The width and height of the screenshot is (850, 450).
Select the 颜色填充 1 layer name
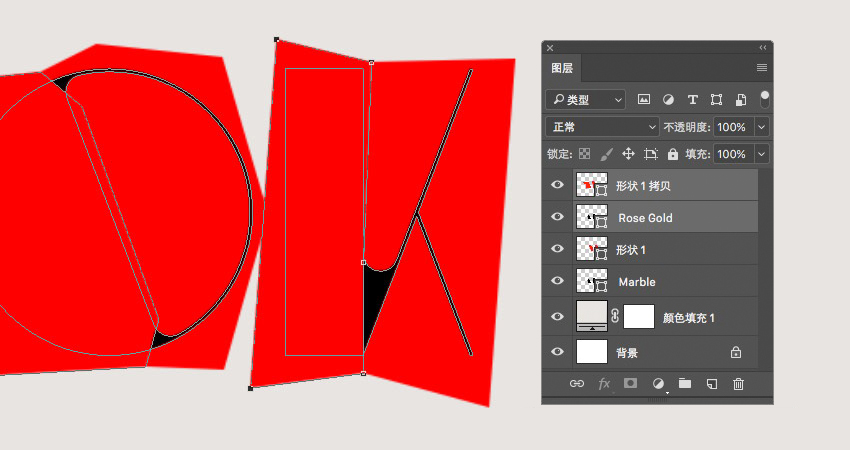tap(688, 318)
